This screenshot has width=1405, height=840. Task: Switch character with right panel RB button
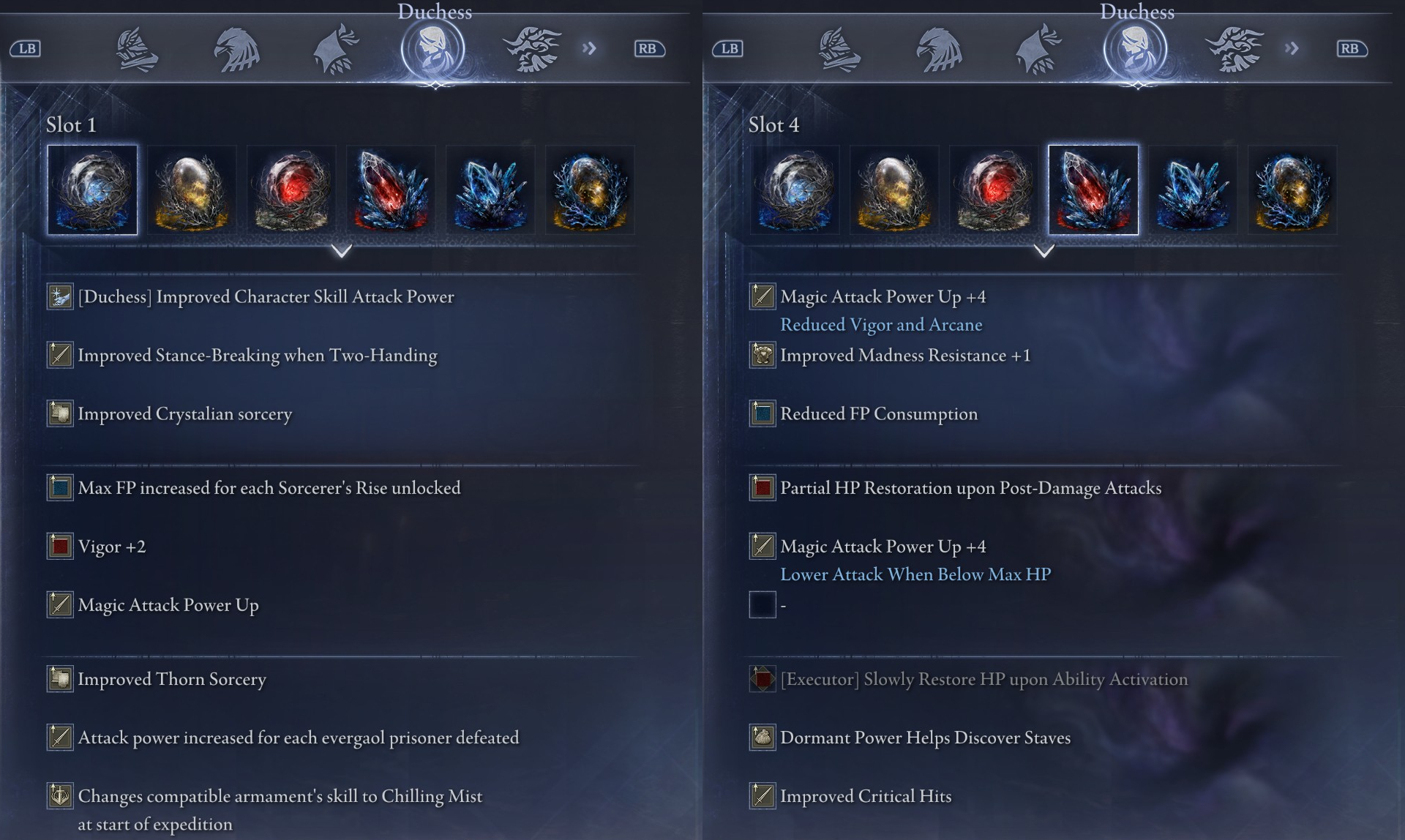click(1351, 49)
